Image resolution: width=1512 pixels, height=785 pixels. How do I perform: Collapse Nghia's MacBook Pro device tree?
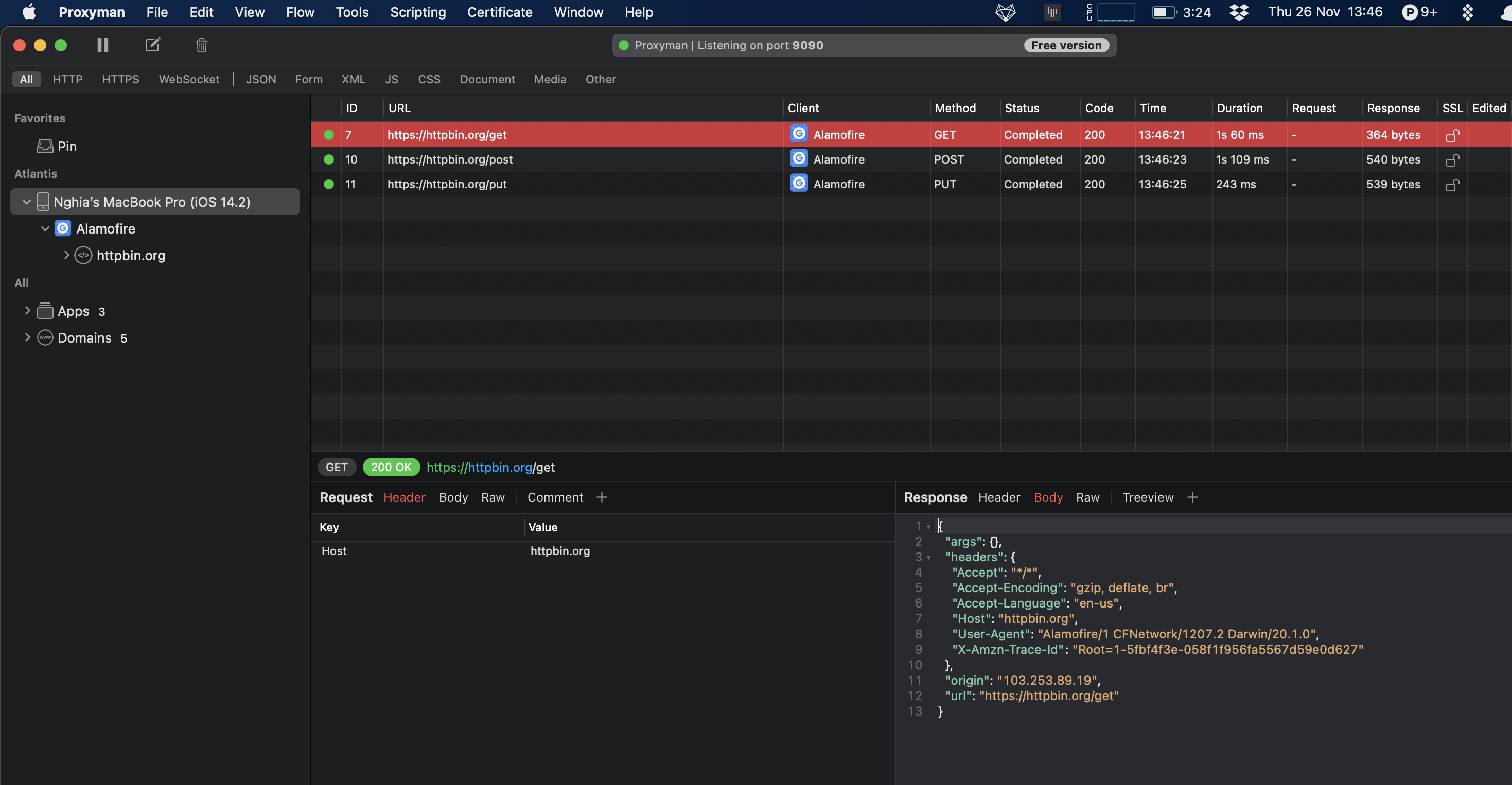[x=26, y=201]
